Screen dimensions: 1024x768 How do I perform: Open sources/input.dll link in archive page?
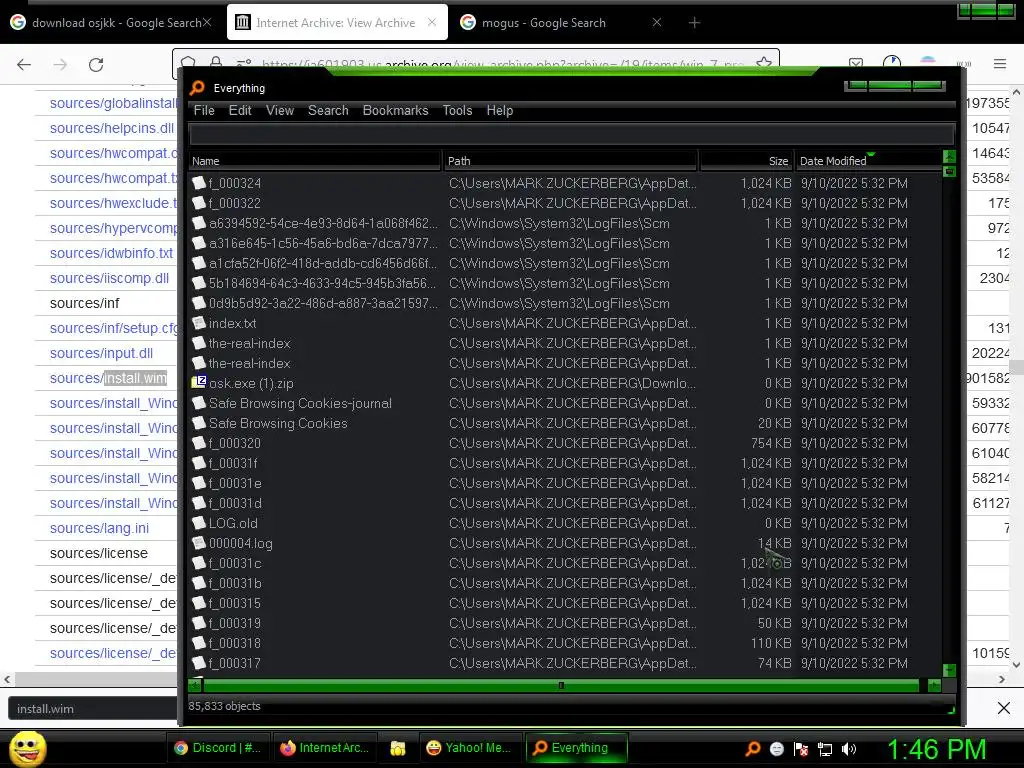101,353
